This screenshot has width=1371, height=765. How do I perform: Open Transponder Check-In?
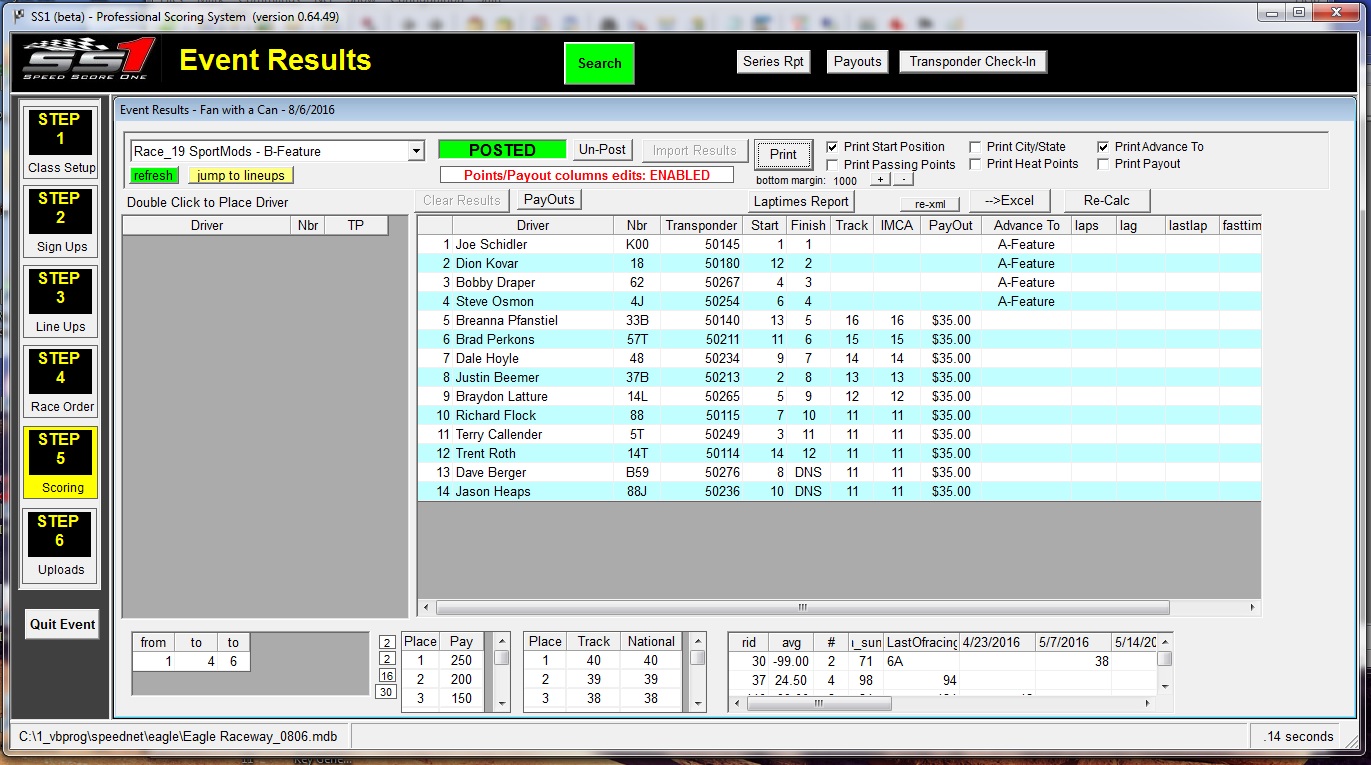(x=972, y=62)
